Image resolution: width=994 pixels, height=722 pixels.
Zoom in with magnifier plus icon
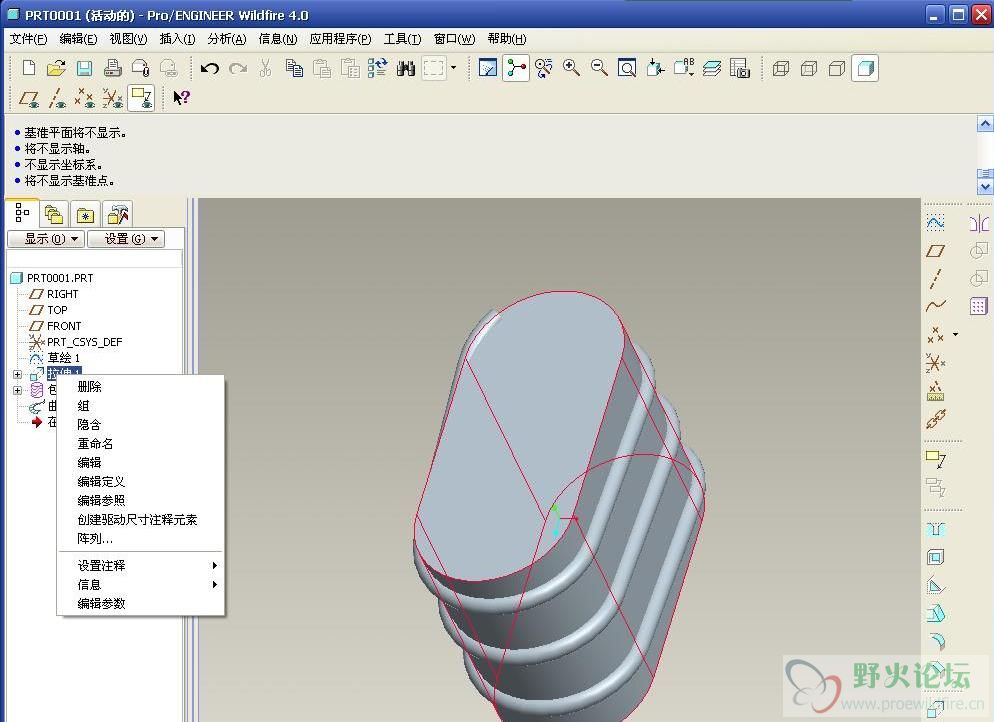pyautogui.click(x=571, y=68)
